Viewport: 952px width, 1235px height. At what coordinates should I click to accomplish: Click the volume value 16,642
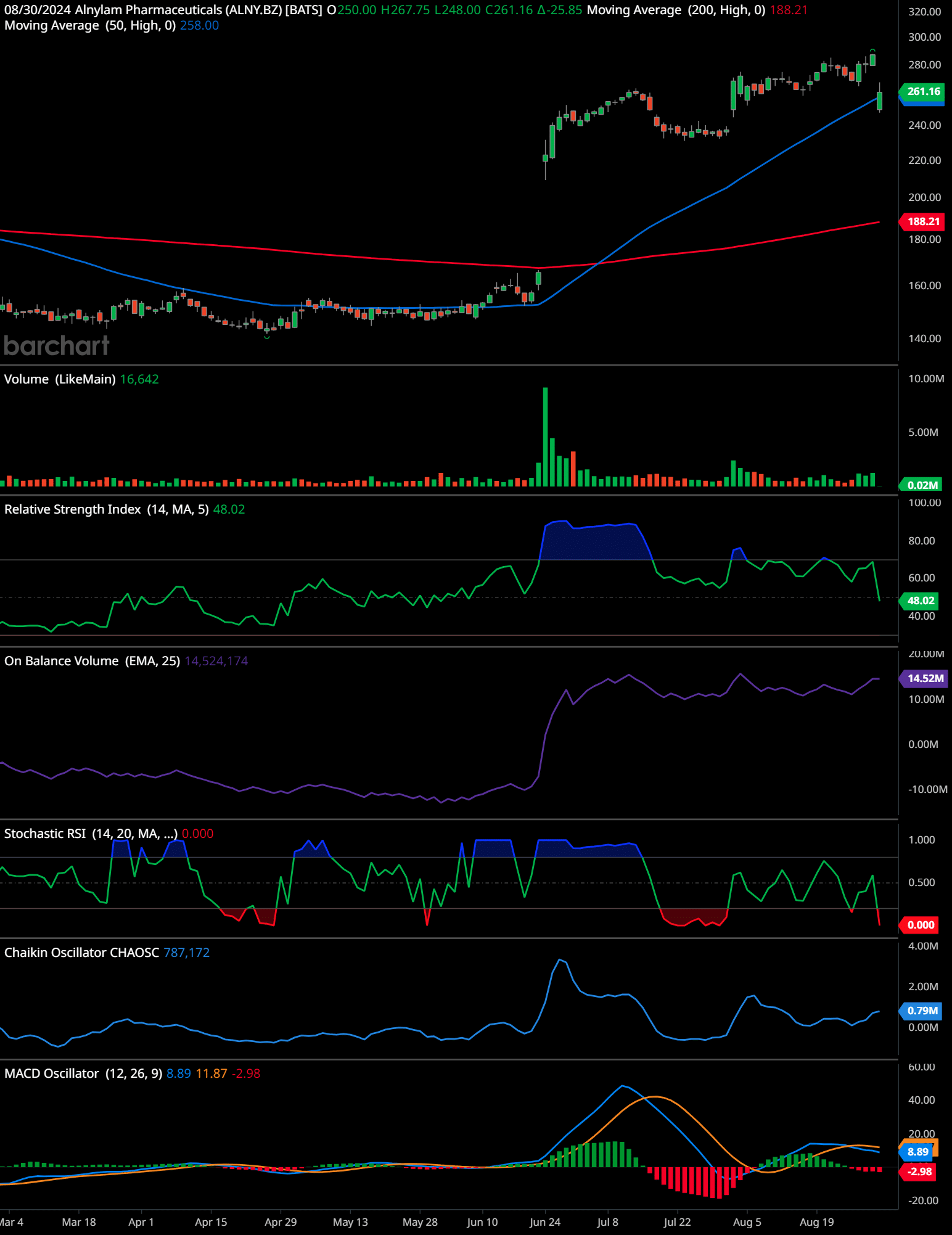click(x=139, y=379)
